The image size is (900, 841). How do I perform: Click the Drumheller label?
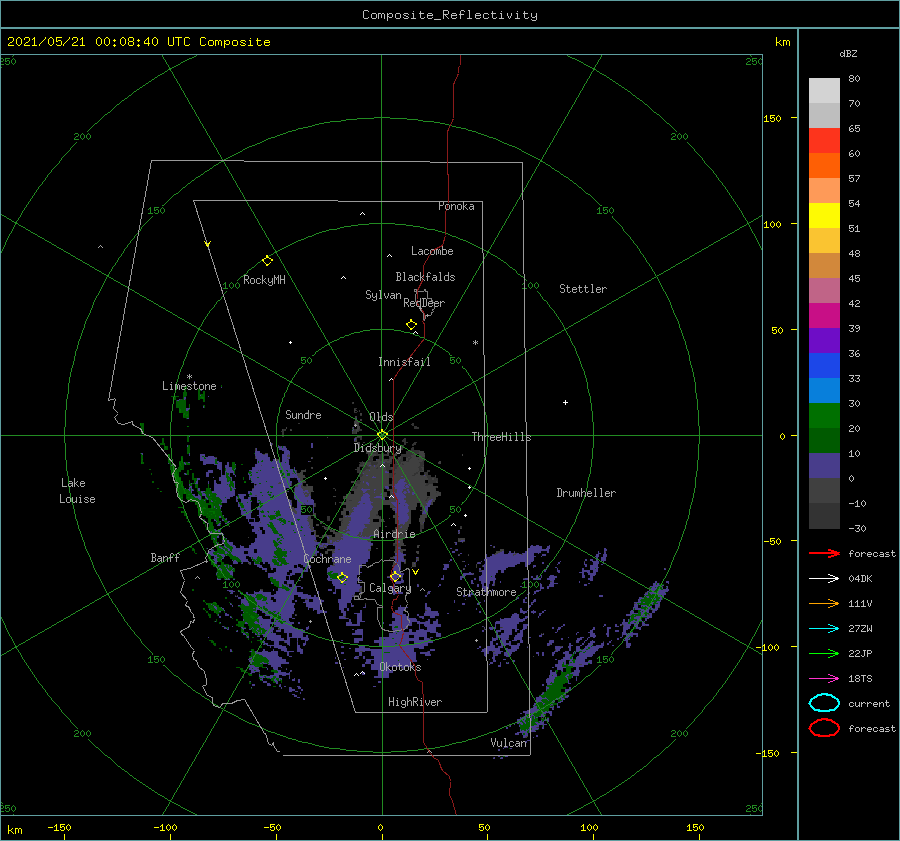[586, 493]
